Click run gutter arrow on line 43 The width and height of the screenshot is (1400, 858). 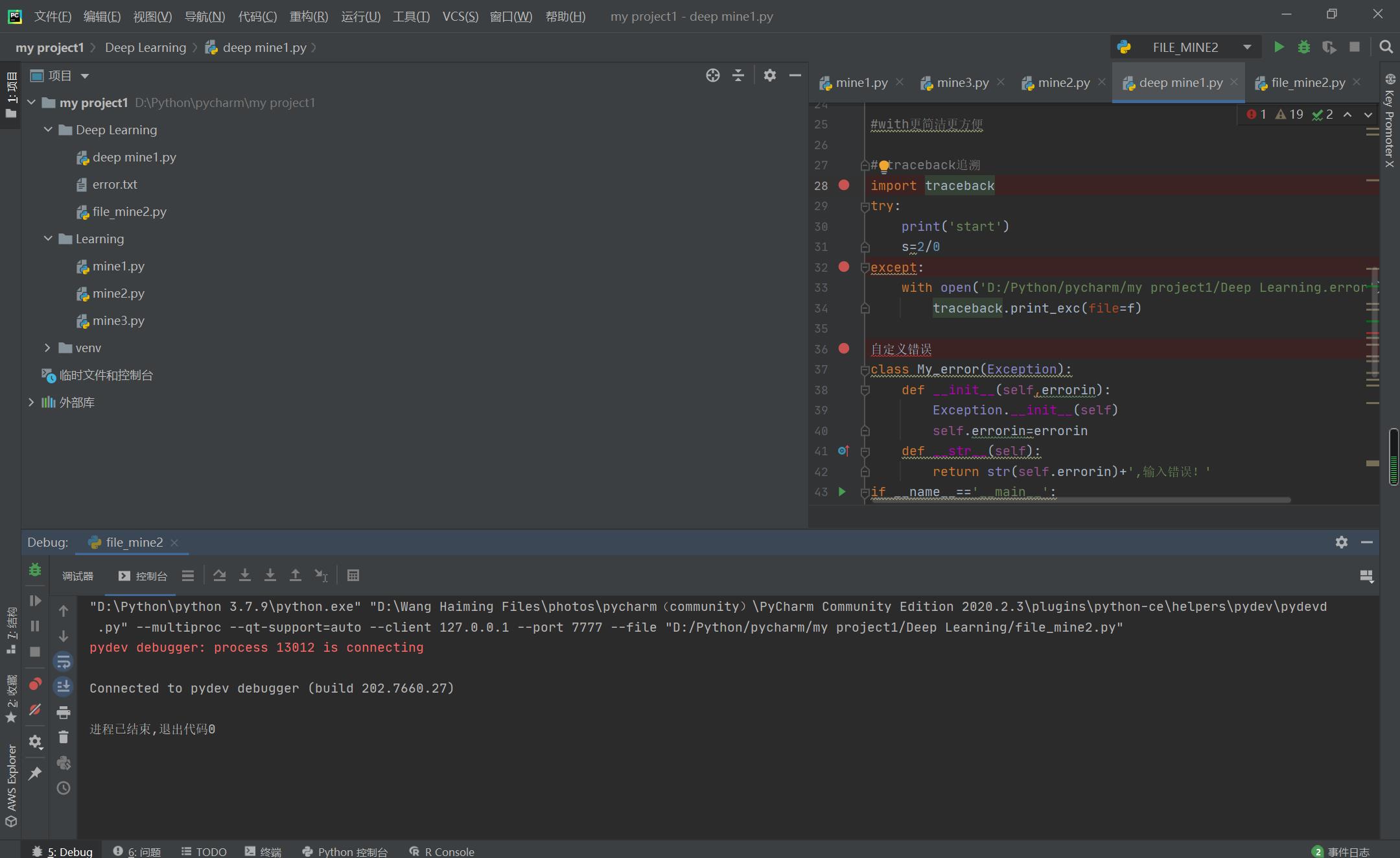[842, 492]
